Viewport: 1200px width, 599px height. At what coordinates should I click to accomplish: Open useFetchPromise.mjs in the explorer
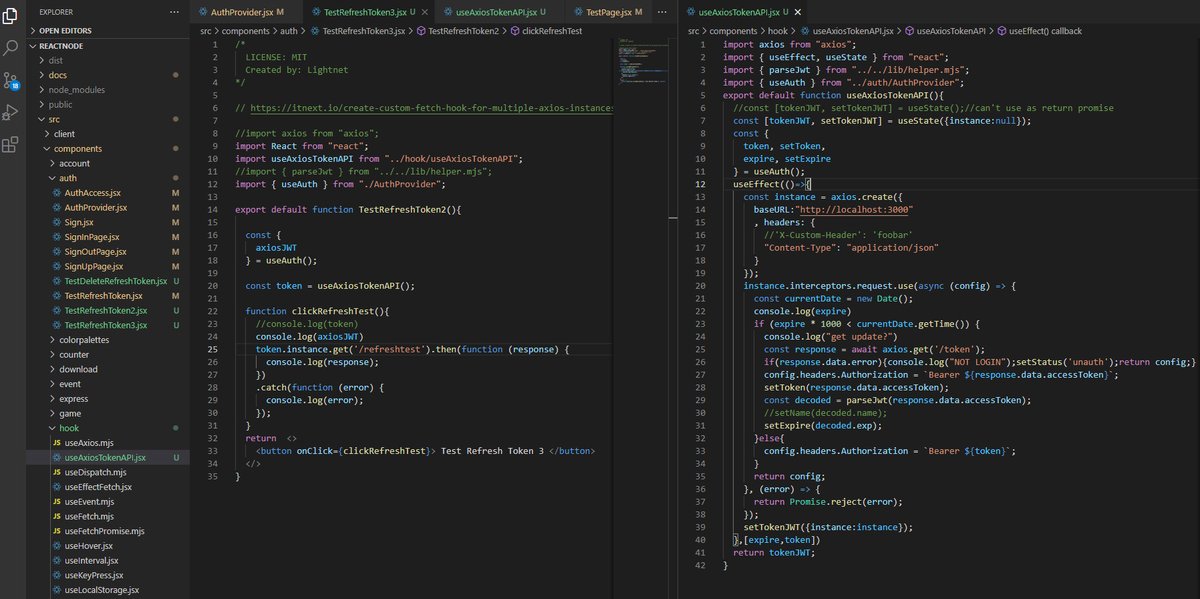pyautogui.click(x=108, y=531)
